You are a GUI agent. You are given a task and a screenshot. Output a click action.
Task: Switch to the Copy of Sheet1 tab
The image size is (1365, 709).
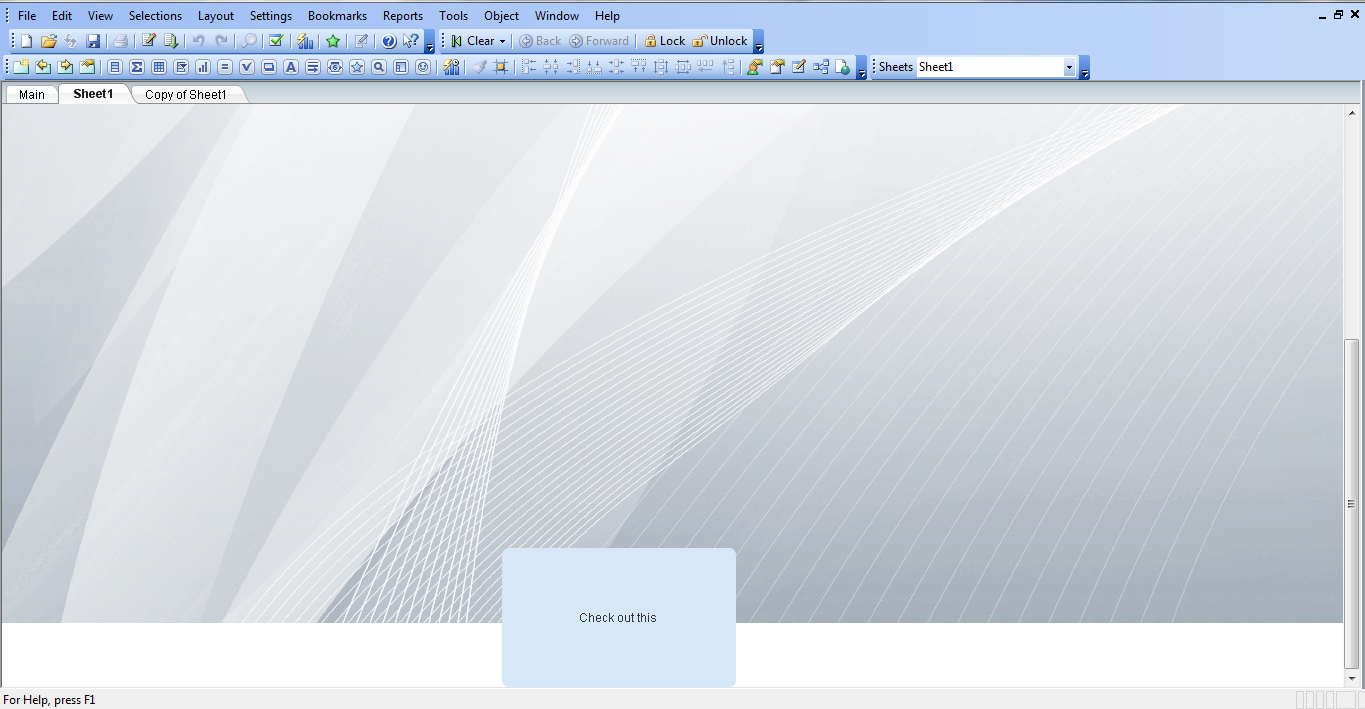pos(188,94)
